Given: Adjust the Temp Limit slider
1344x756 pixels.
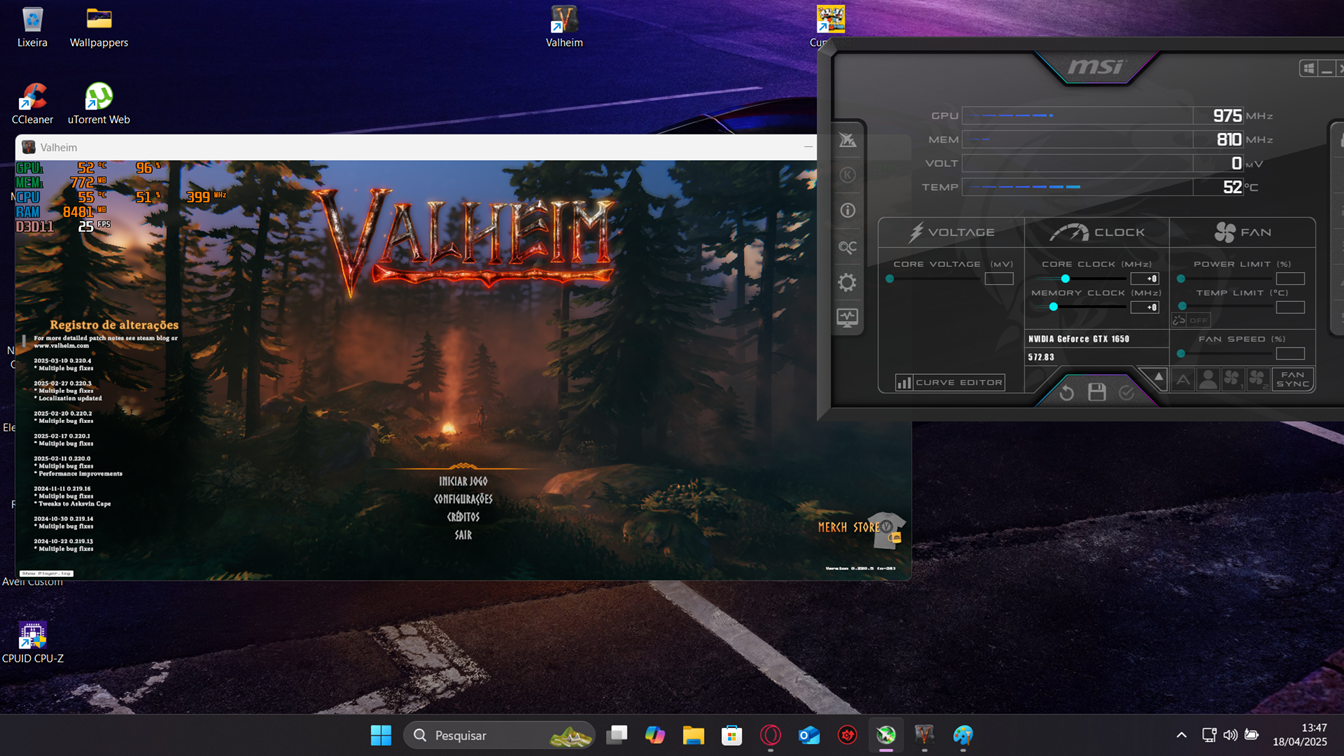Looking at the screenshot, I should click(1183, 307).
